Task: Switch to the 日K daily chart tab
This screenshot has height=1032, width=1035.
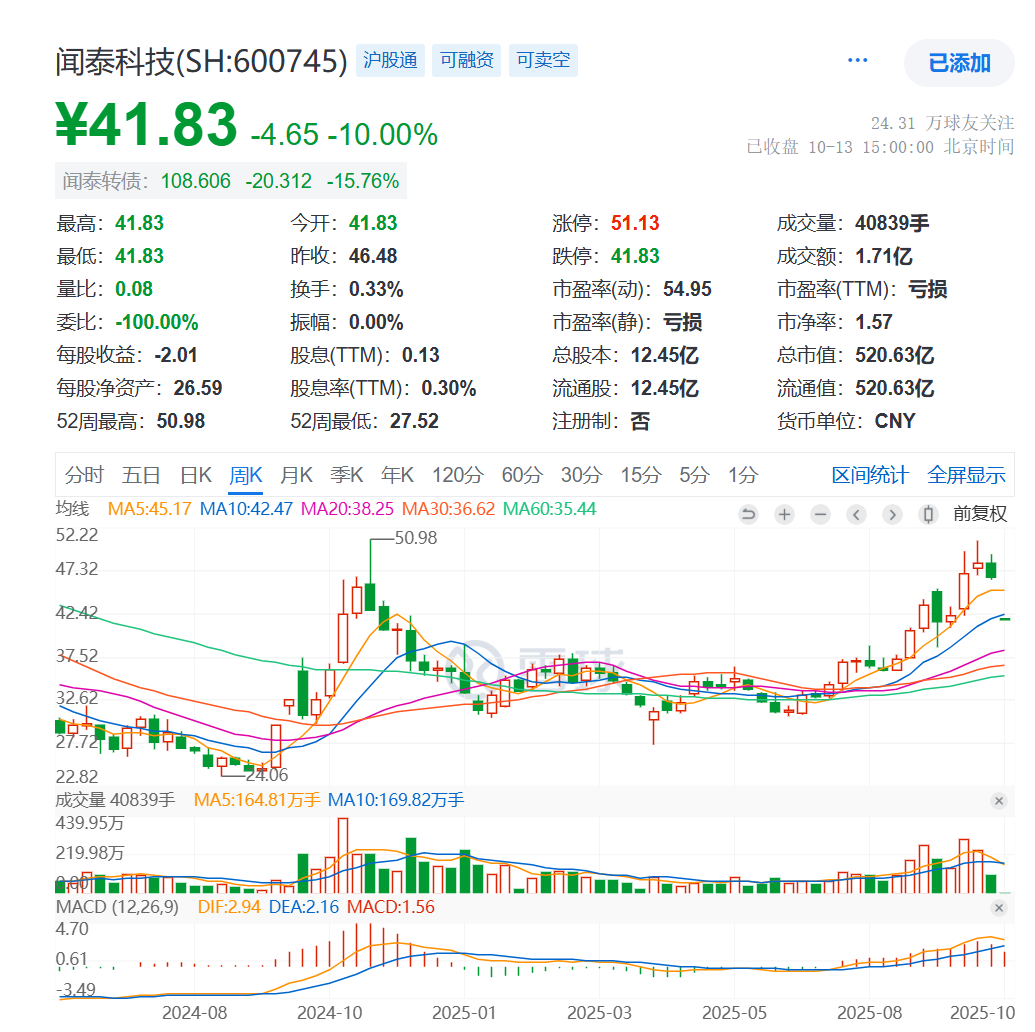Action: pyautogui.click(x=196, y=476)
